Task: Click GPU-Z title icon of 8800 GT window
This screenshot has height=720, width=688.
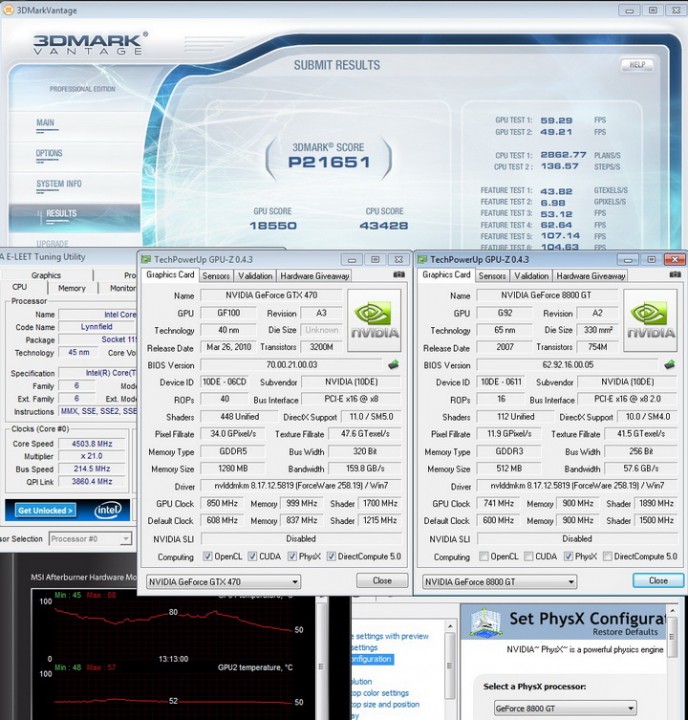Action: tap(422, 259)
